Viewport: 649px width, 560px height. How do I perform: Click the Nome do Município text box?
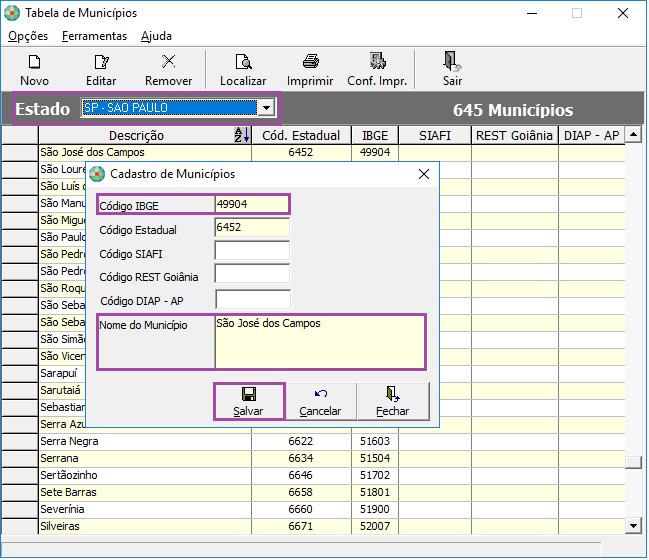[319, 342]
